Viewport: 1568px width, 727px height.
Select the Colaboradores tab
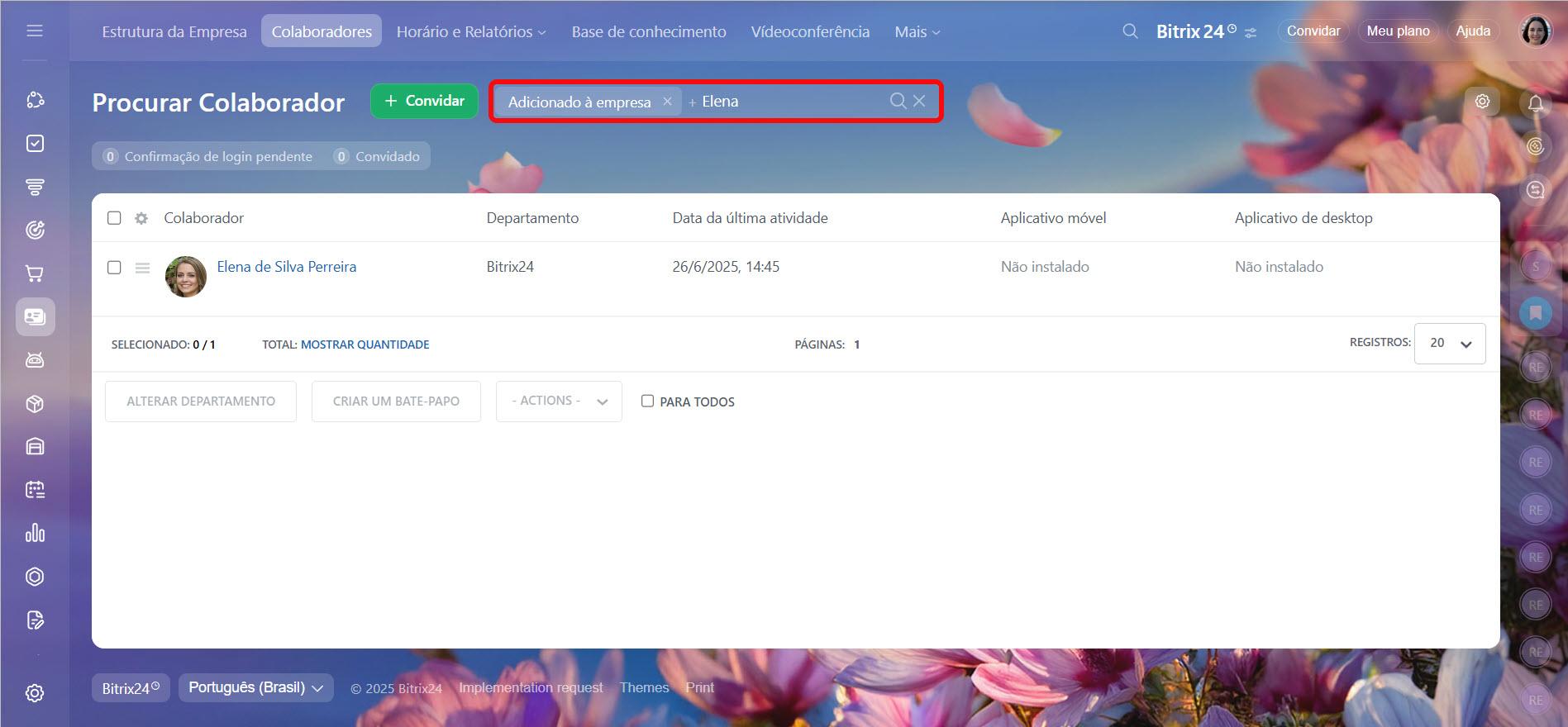pos(322,31)
